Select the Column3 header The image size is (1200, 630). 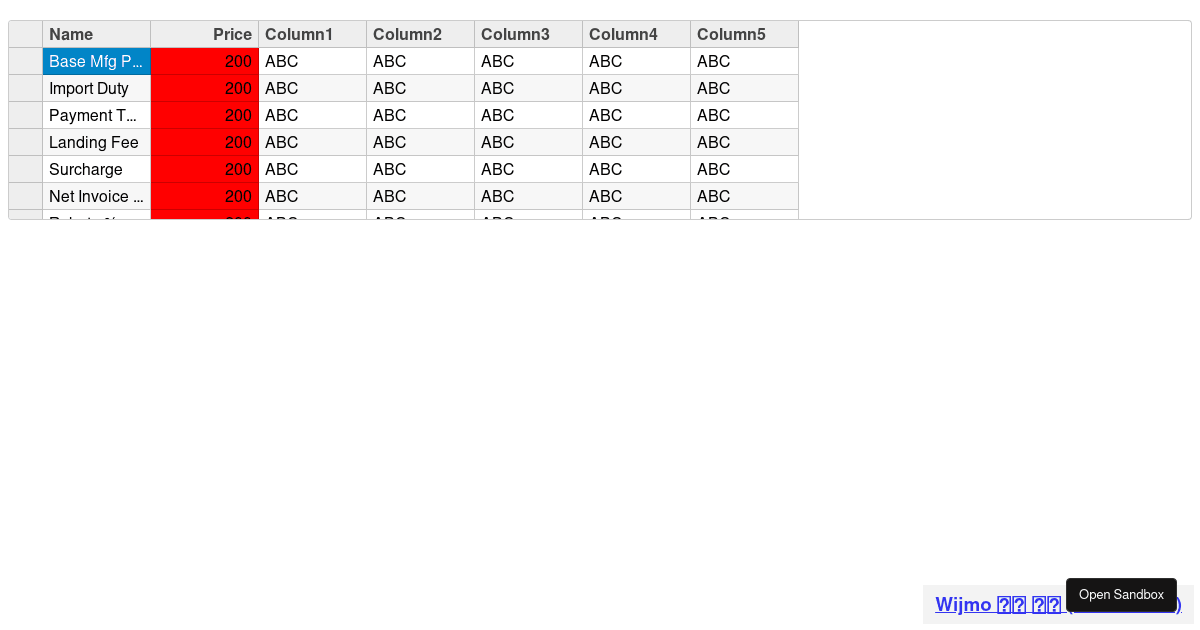[x=528, y=34]
